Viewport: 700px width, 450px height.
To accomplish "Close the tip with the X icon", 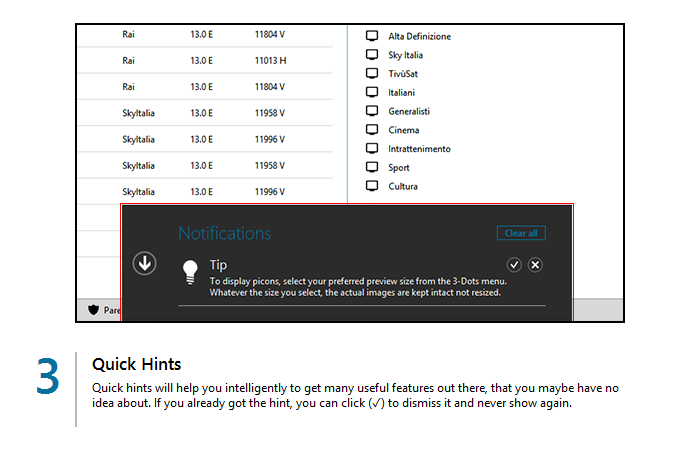I will (x=536, y=264).
